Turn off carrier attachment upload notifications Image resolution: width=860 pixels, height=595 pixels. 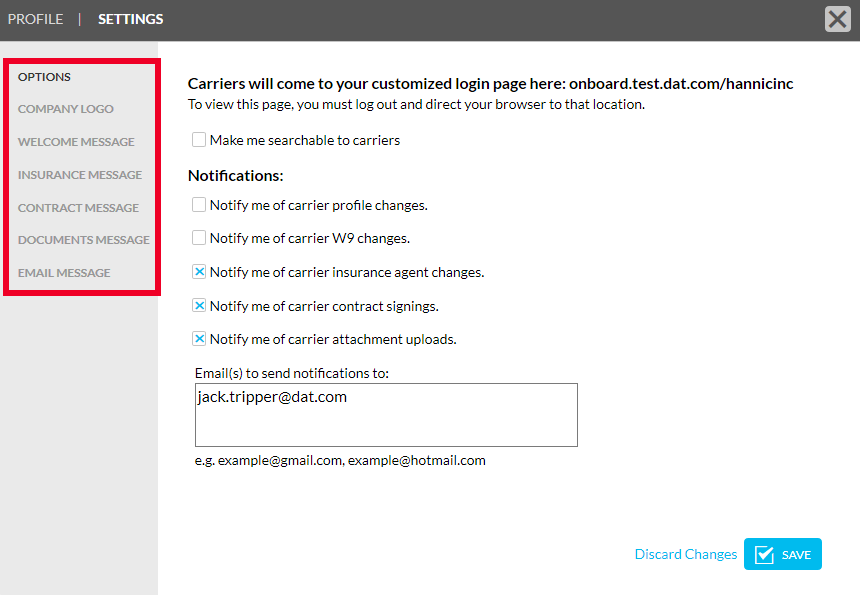pyautogui.click(x=198, y=339)
